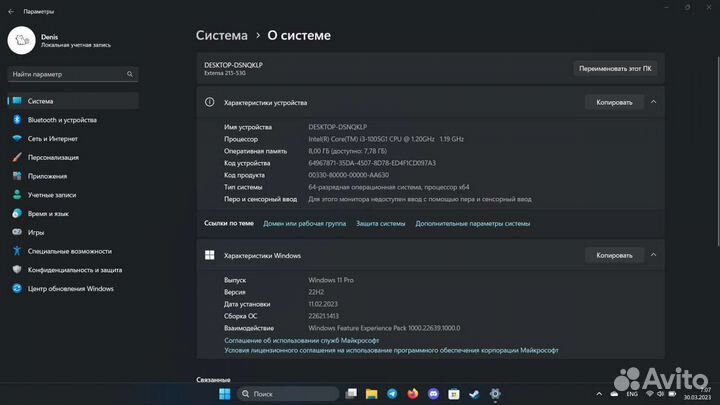
Task: Open Игры settings
Action: 73,233
